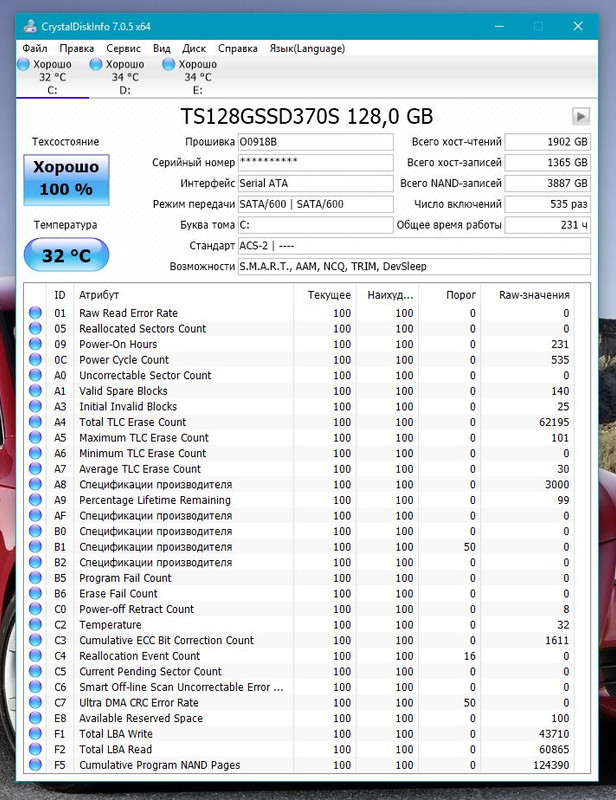
Task: Click the total host writes value 1365 GB
Action: [x=548, y=163]
